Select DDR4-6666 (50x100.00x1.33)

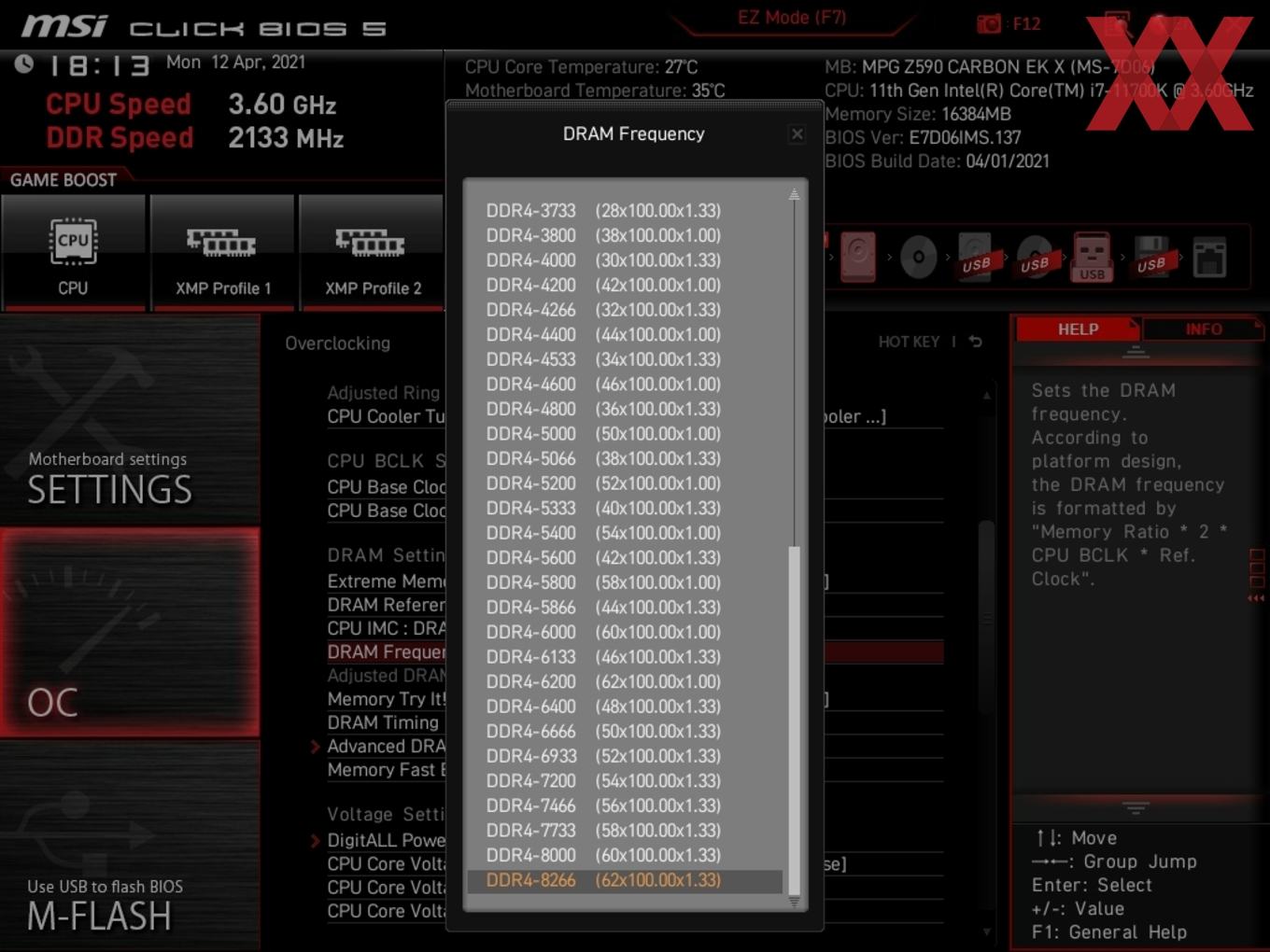[x=624, y=732]
